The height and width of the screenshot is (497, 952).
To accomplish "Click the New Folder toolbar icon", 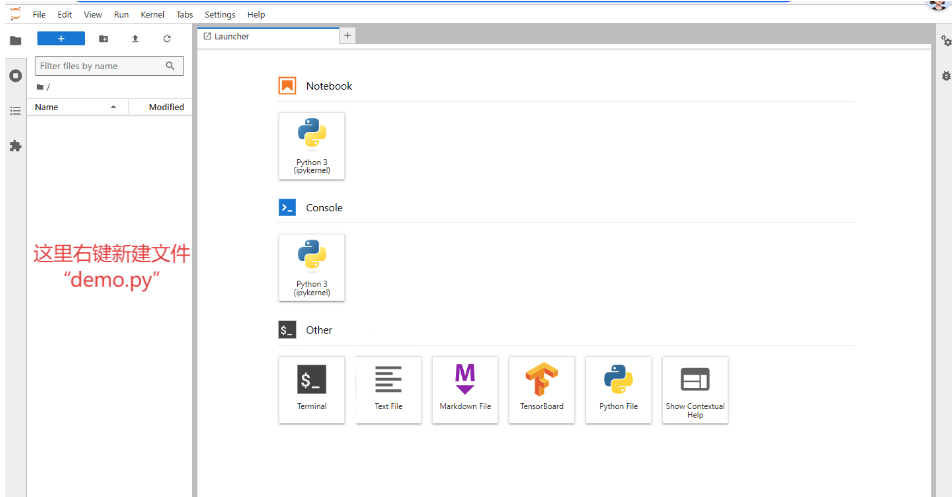I will tap(104, 39).
